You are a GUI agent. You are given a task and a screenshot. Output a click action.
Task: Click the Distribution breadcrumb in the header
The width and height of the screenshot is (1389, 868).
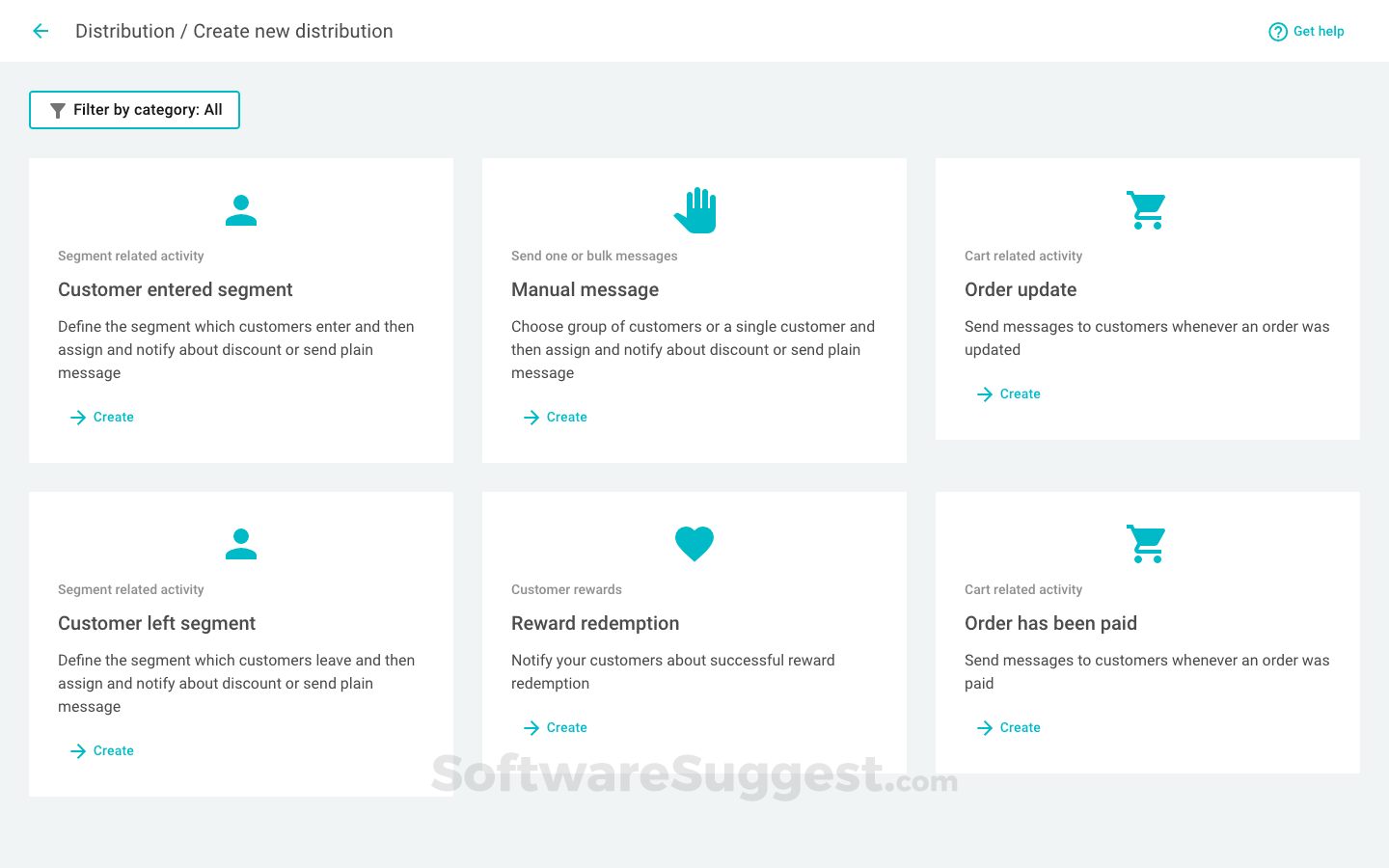click(125, 30)
